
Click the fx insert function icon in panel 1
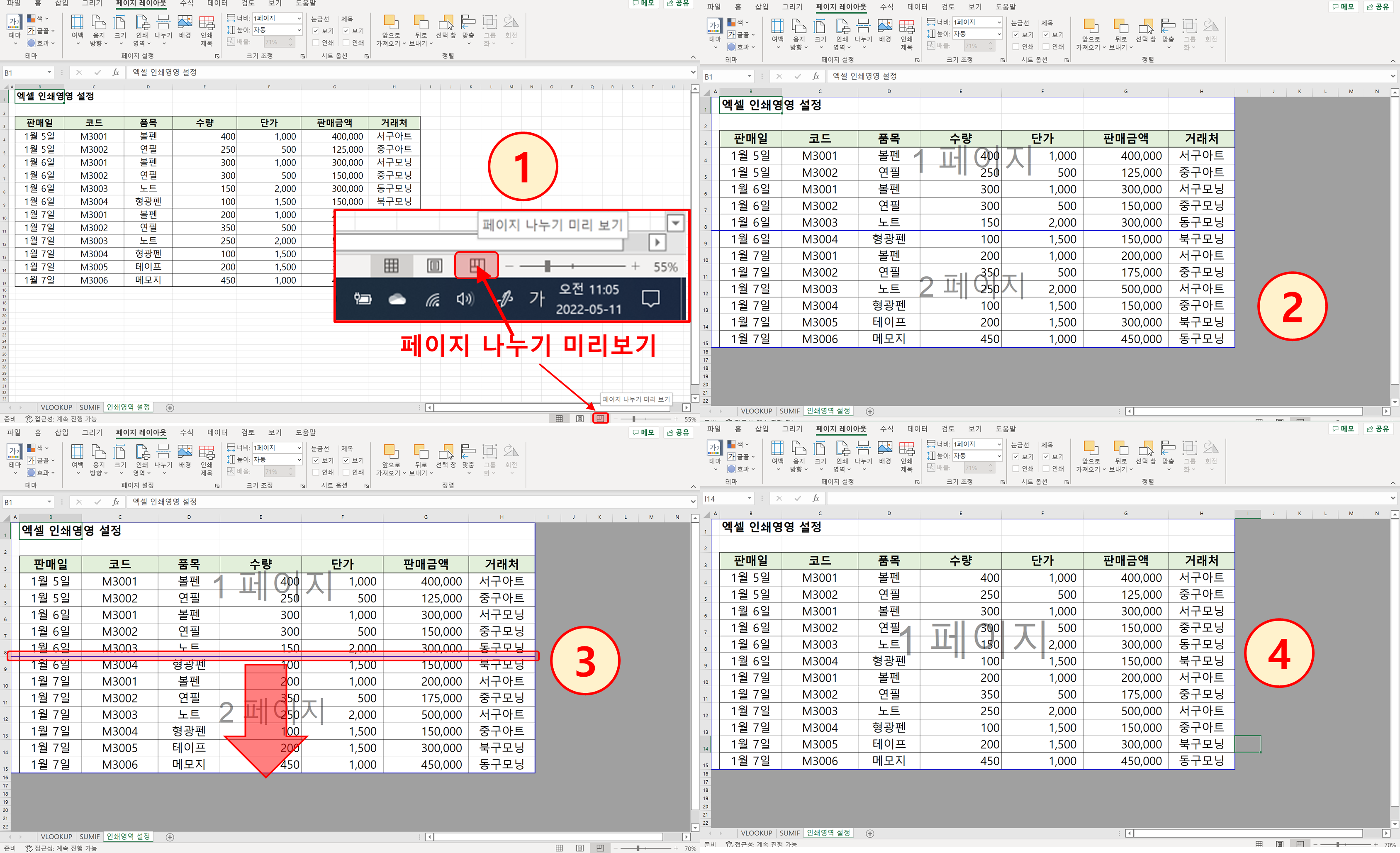pyautogui.click(x=116, y=73)
